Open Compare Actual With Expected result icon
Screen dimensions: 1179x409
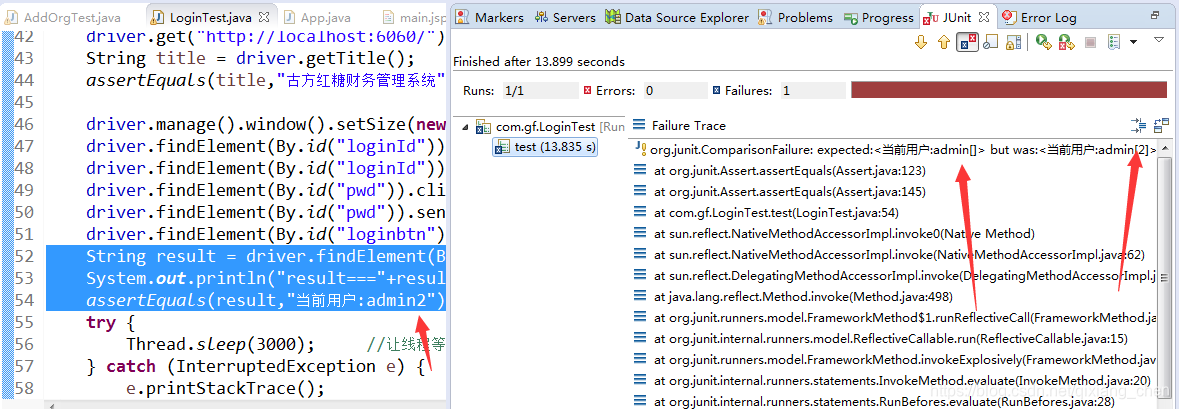pyautogui.click(x=1162, y=126)
